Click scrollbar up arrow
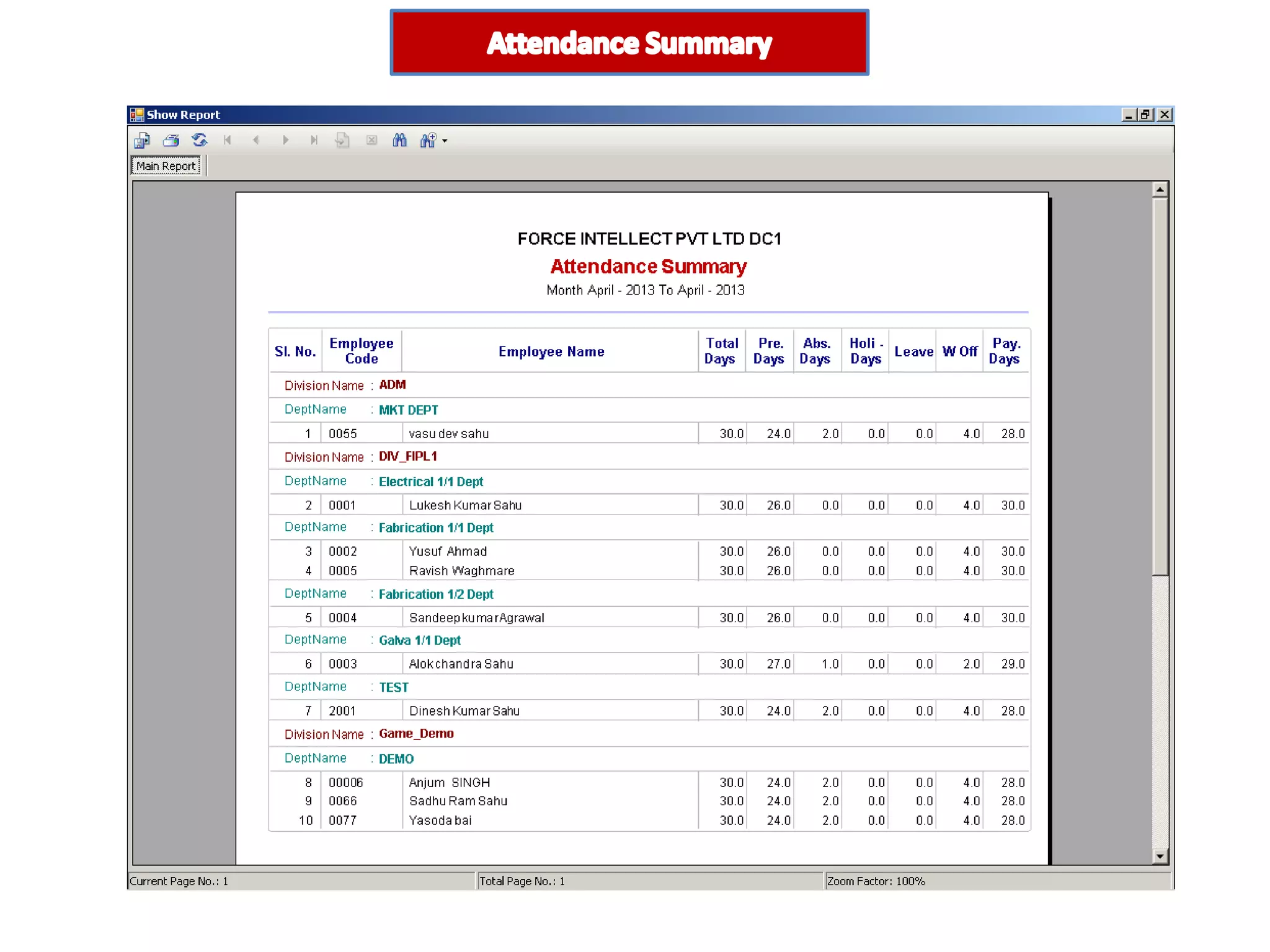This screenshot has width=1270, height=952. click(1160, 190)
